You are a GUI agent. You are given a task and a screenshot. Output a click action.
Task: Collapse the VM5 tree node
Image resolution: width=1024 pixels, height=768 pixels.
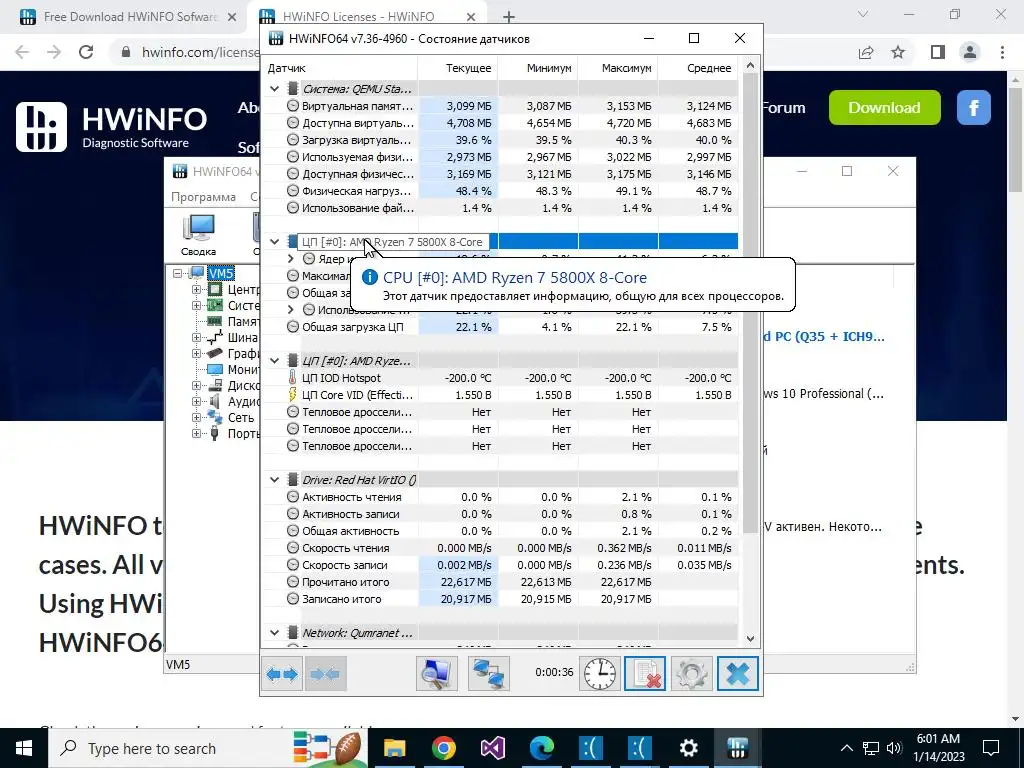click(178, 273)
